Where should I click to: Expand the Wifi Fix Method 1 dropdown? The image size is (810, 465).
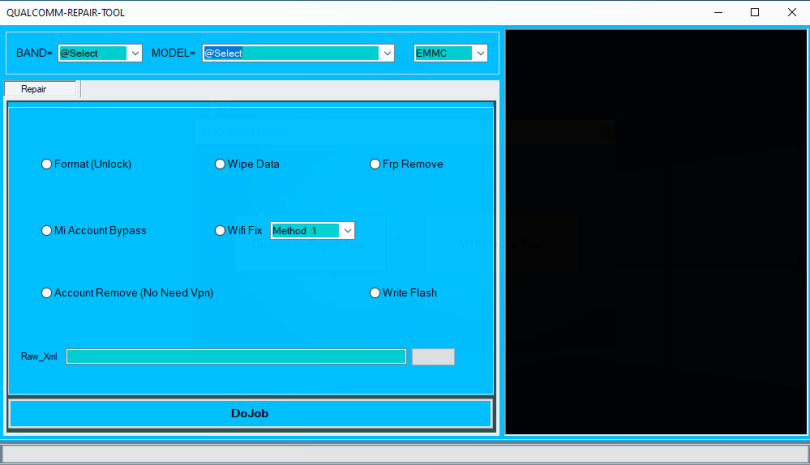(x=348, y=230)
